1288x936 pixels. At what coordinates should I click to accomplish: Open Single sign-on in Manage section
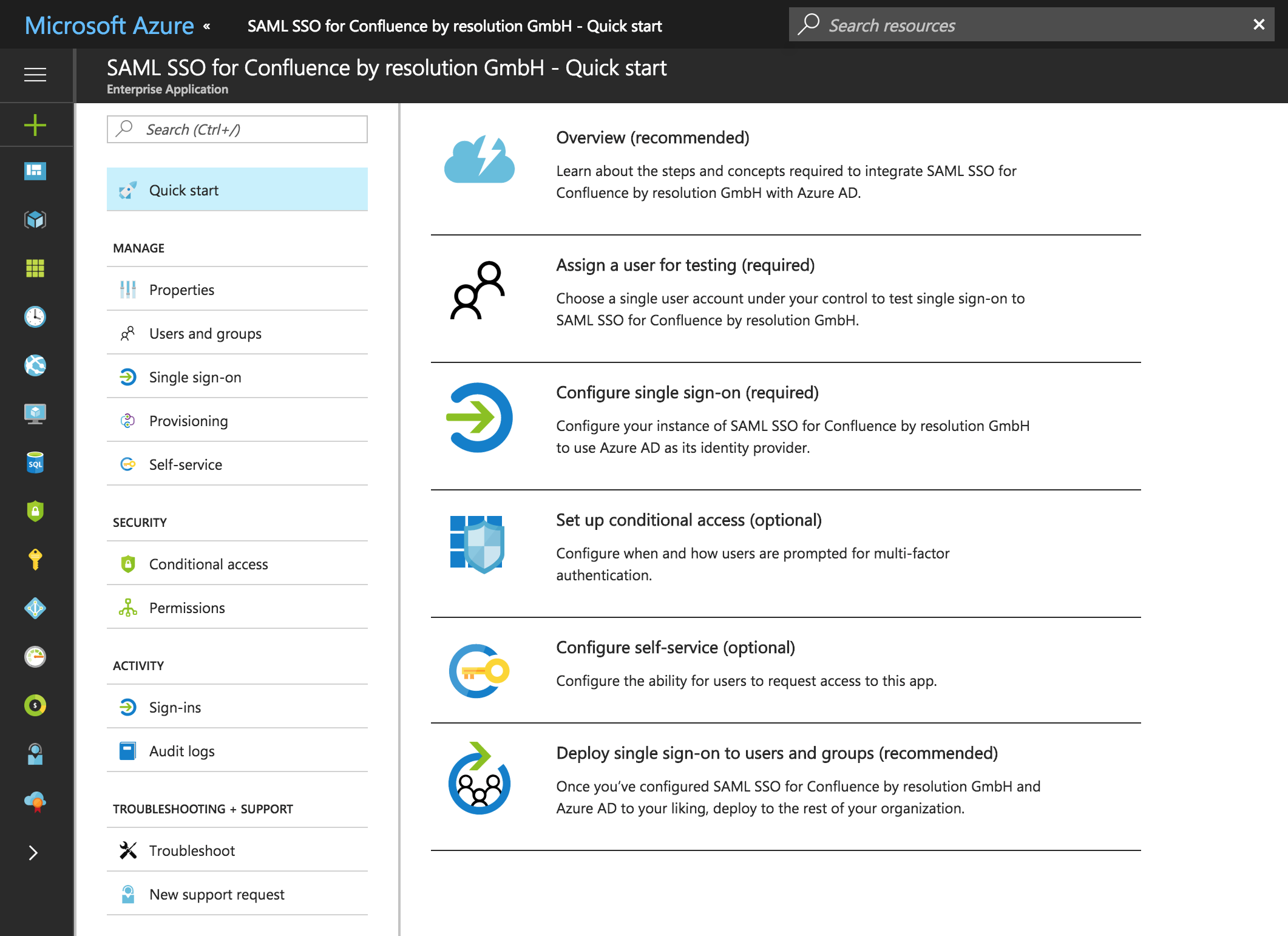(x=237, y=377)
